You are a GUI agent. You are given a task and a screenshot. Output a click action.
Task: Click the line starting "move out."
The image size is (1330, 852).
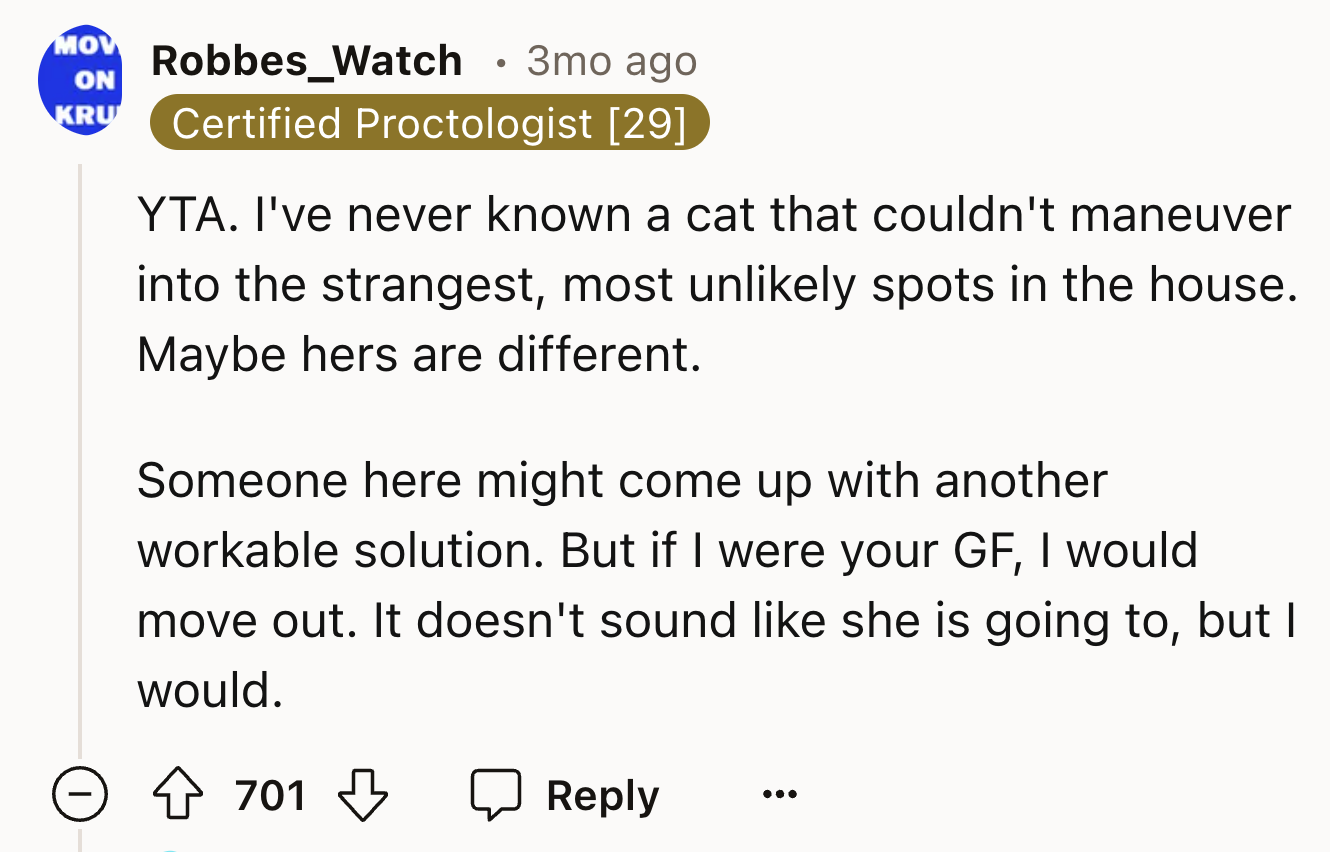[714, 621]
